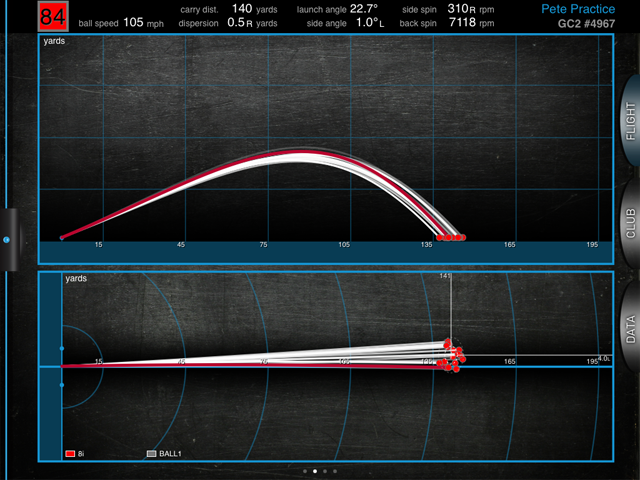Go to the first page indicator dot
Image resolution: width=640 pixels, height=480 pixels.
click(304, 470)
